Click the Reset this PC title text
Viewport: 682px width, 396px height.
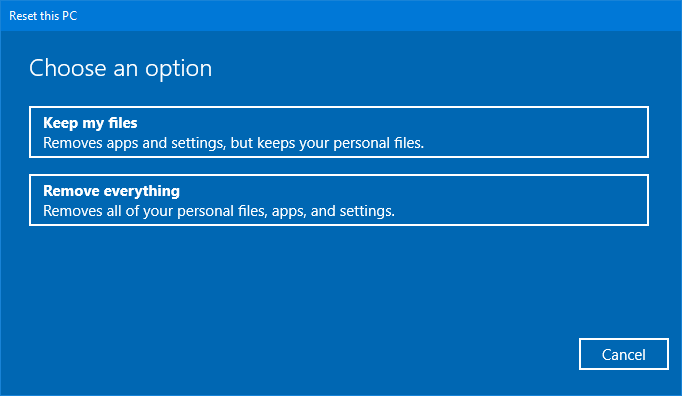(x=43, y=16)
